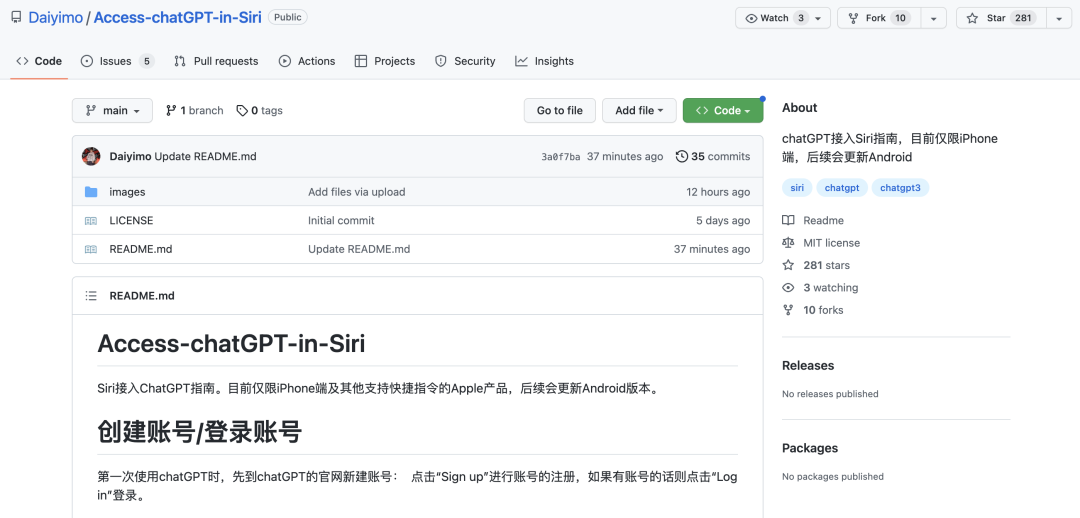The image size is (1080, 518).
Task: View the 1 branch link
Action: (x=194, y=110)
